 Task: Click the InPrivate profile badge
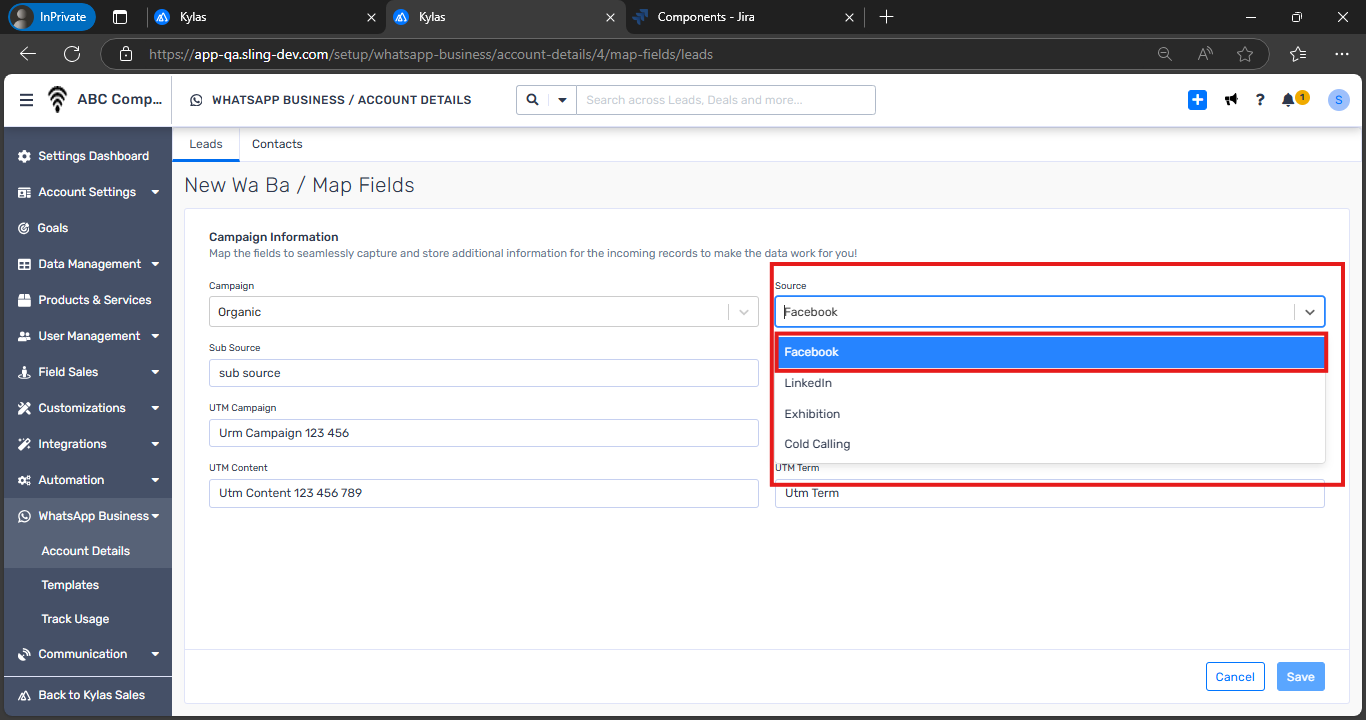[x=52, y=17]
